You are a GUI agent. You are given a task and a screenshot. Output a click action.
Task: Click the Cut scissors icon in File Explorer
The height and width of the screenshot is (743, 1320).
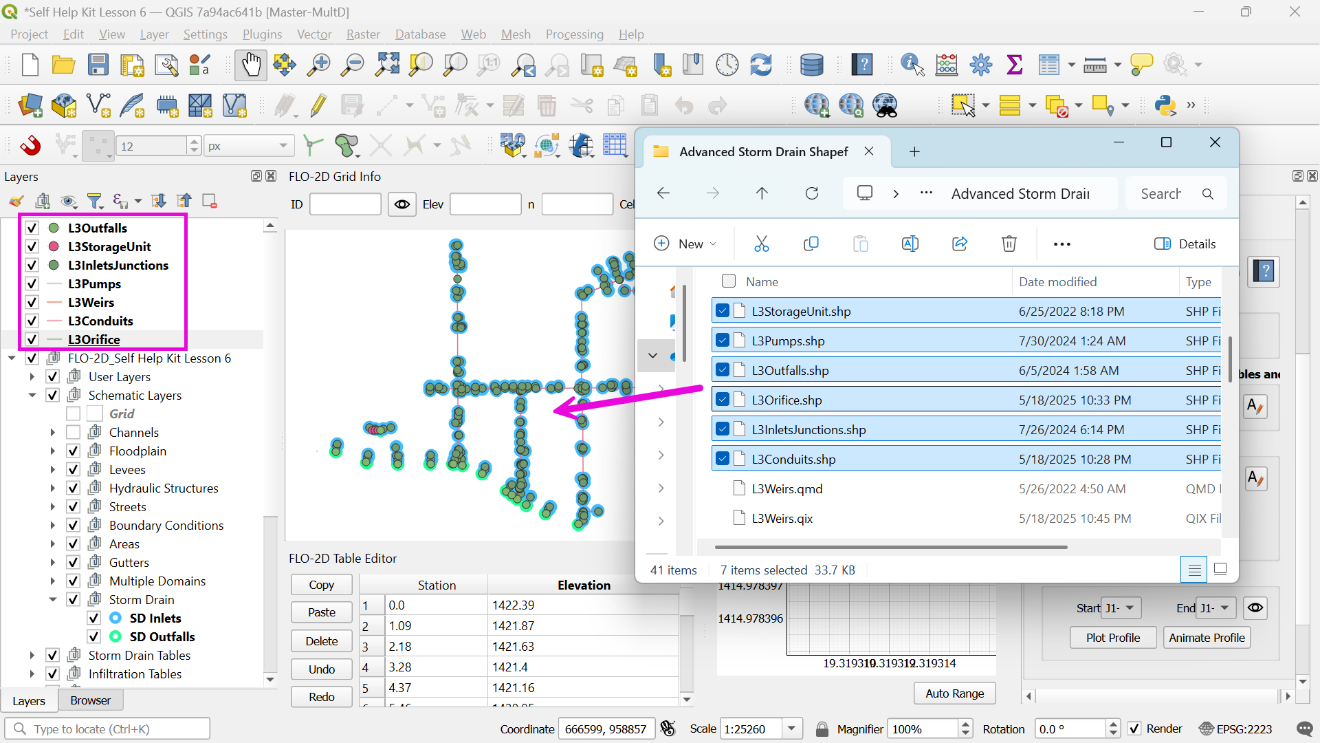[761, 244]
